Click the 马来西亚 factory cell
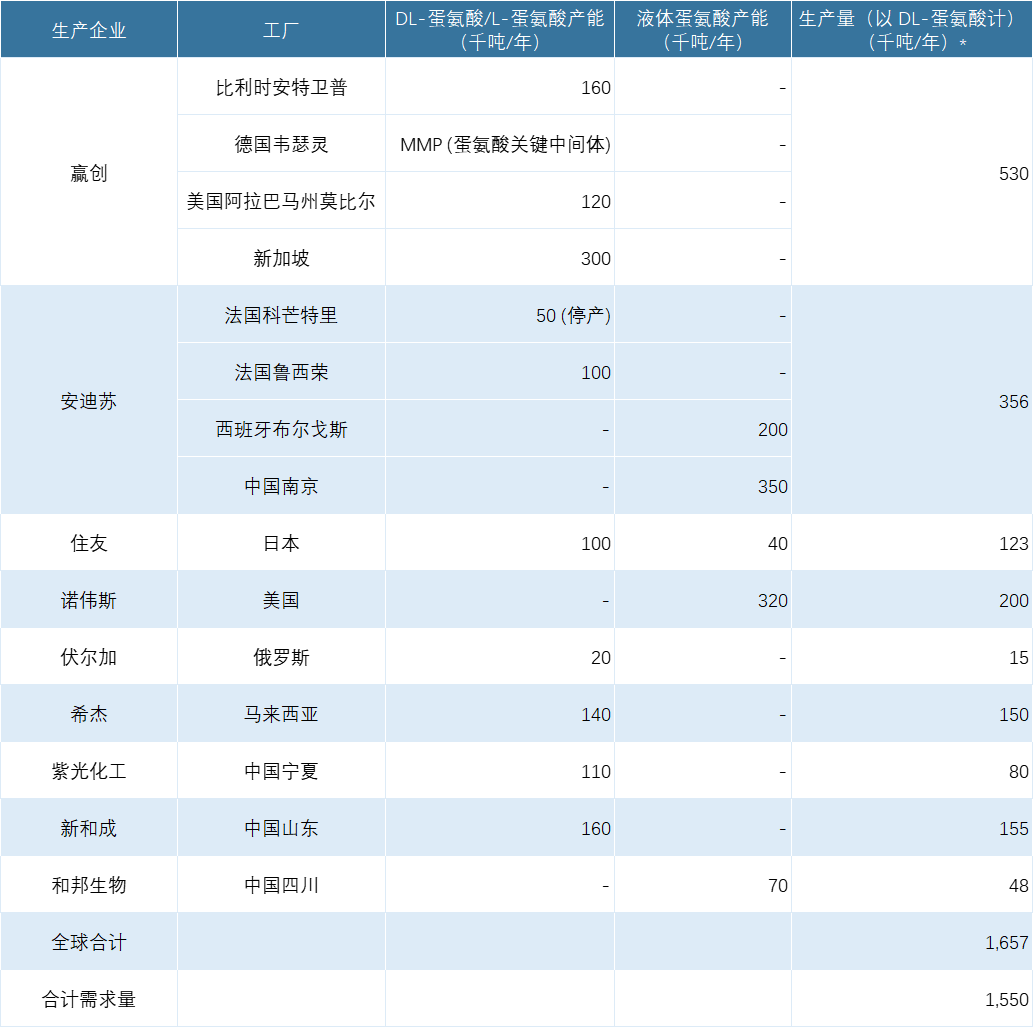This screenshot has height=1027, width=1034. coord(281,714)
